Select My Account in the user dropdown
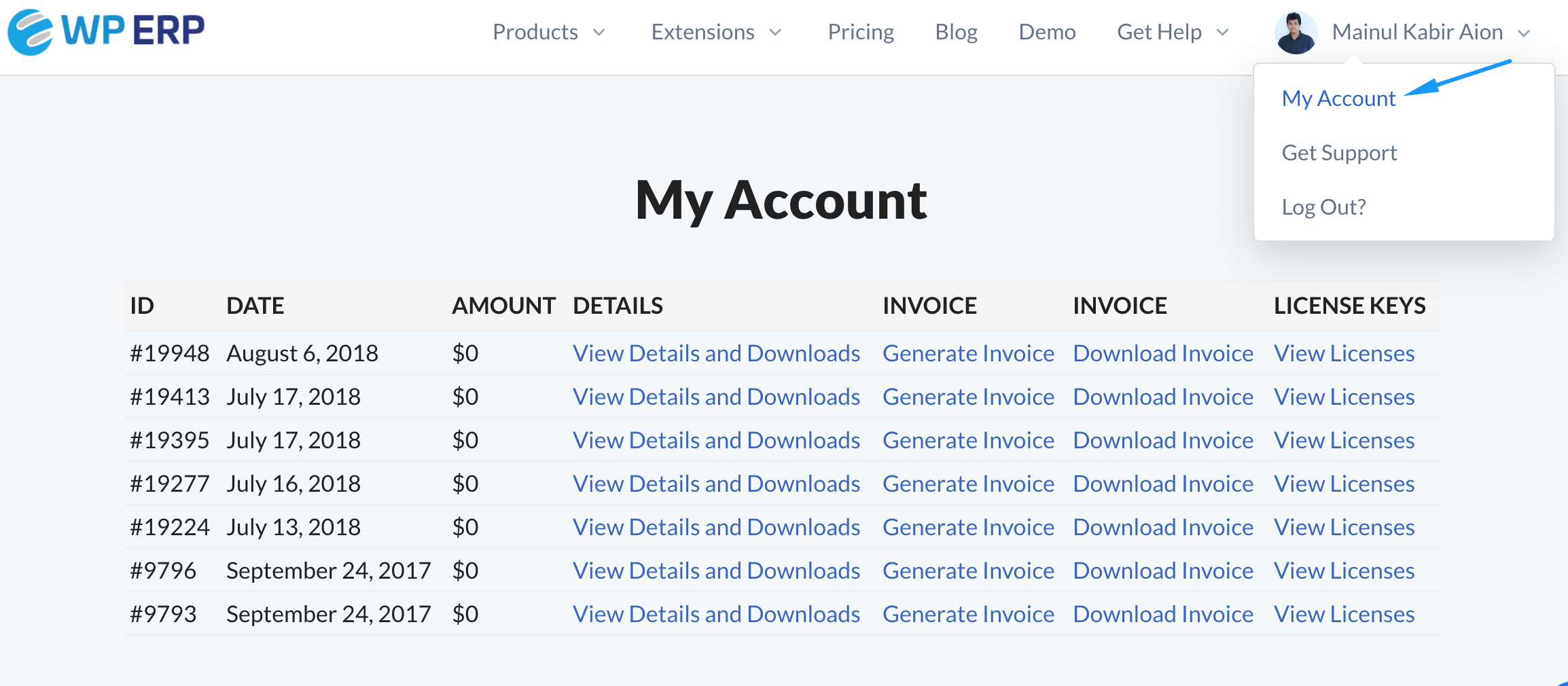This screenshot has height=686, width=1568. [1338, 98]
